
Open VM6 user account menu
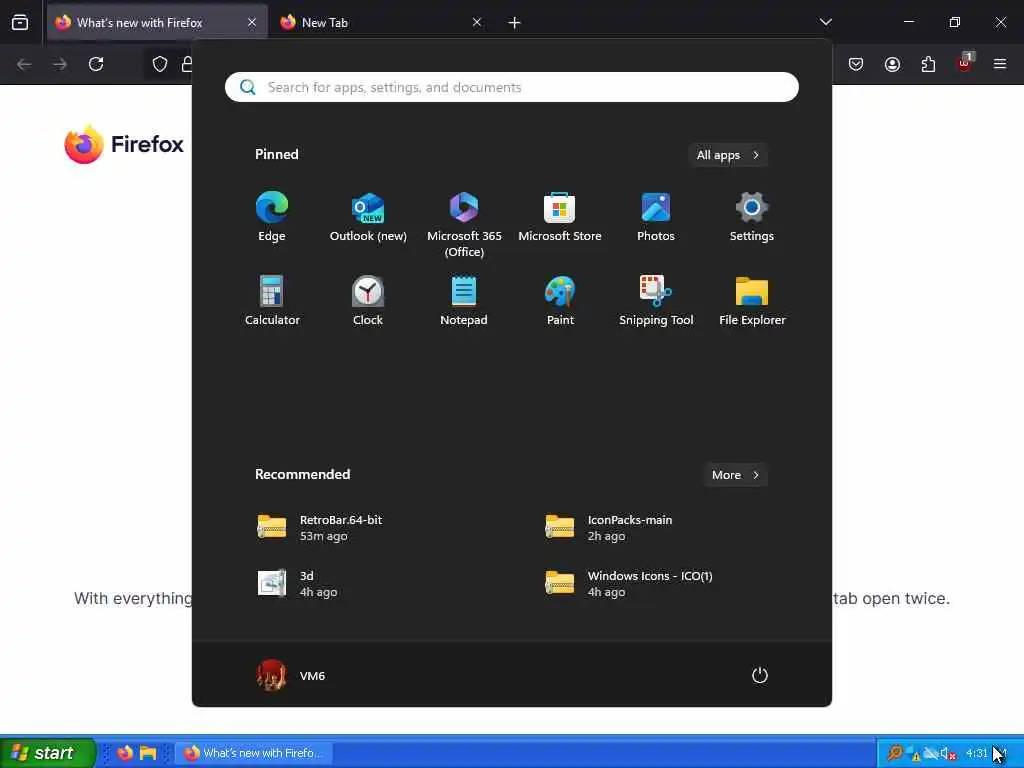[291, 675]
